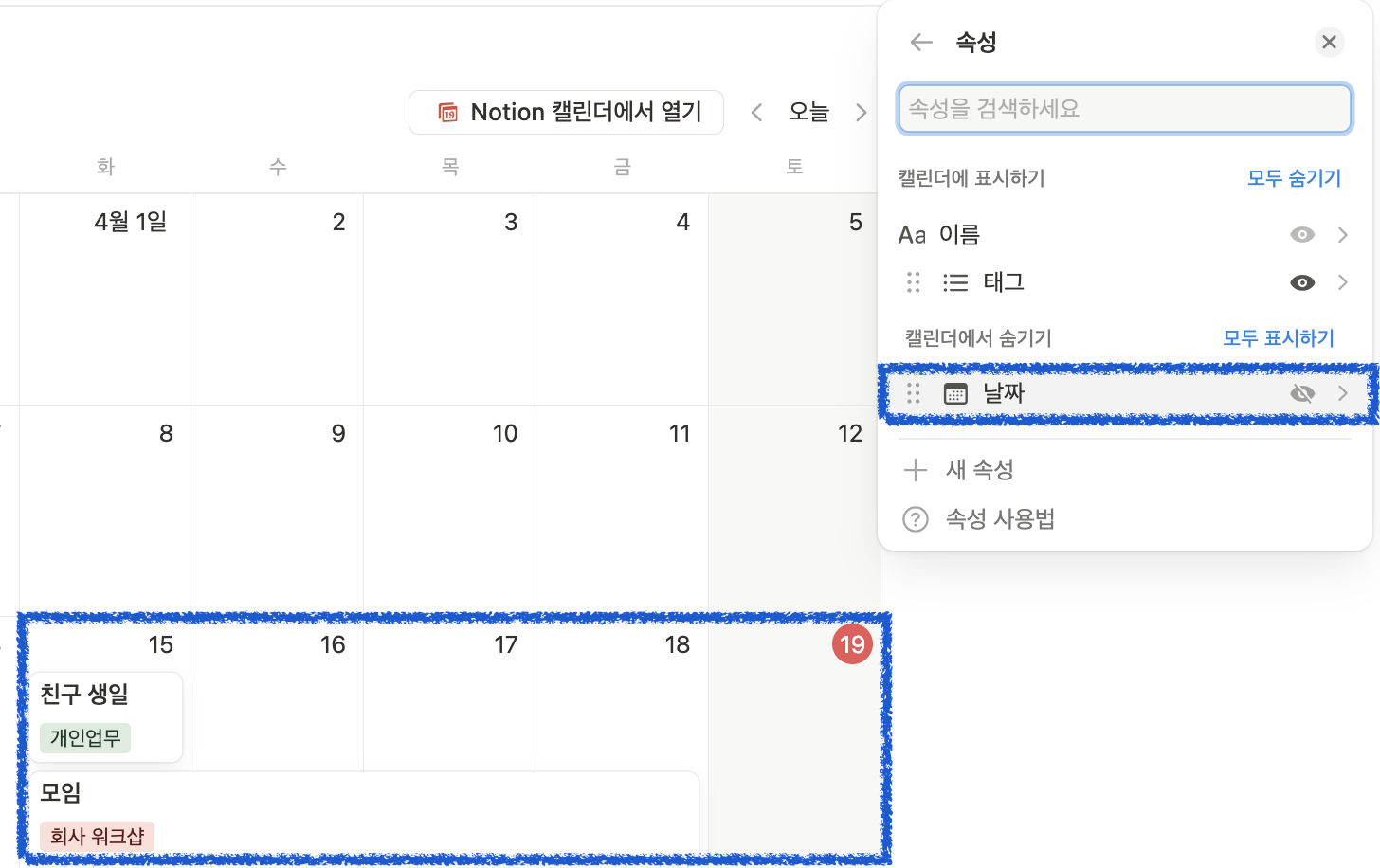Click the calendar icon beside 날짜 property
Screen dimensions: 1380x868
pyautogui.click(x=955, y=393)
